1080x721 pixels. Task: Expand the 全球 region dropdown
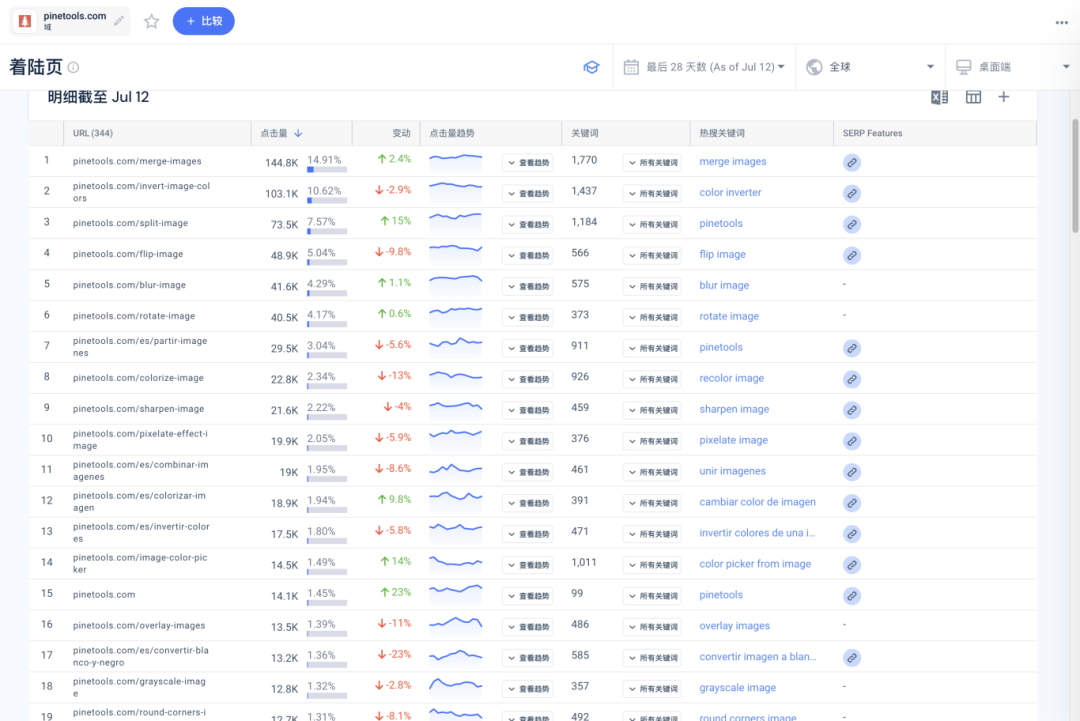[870, 67]
